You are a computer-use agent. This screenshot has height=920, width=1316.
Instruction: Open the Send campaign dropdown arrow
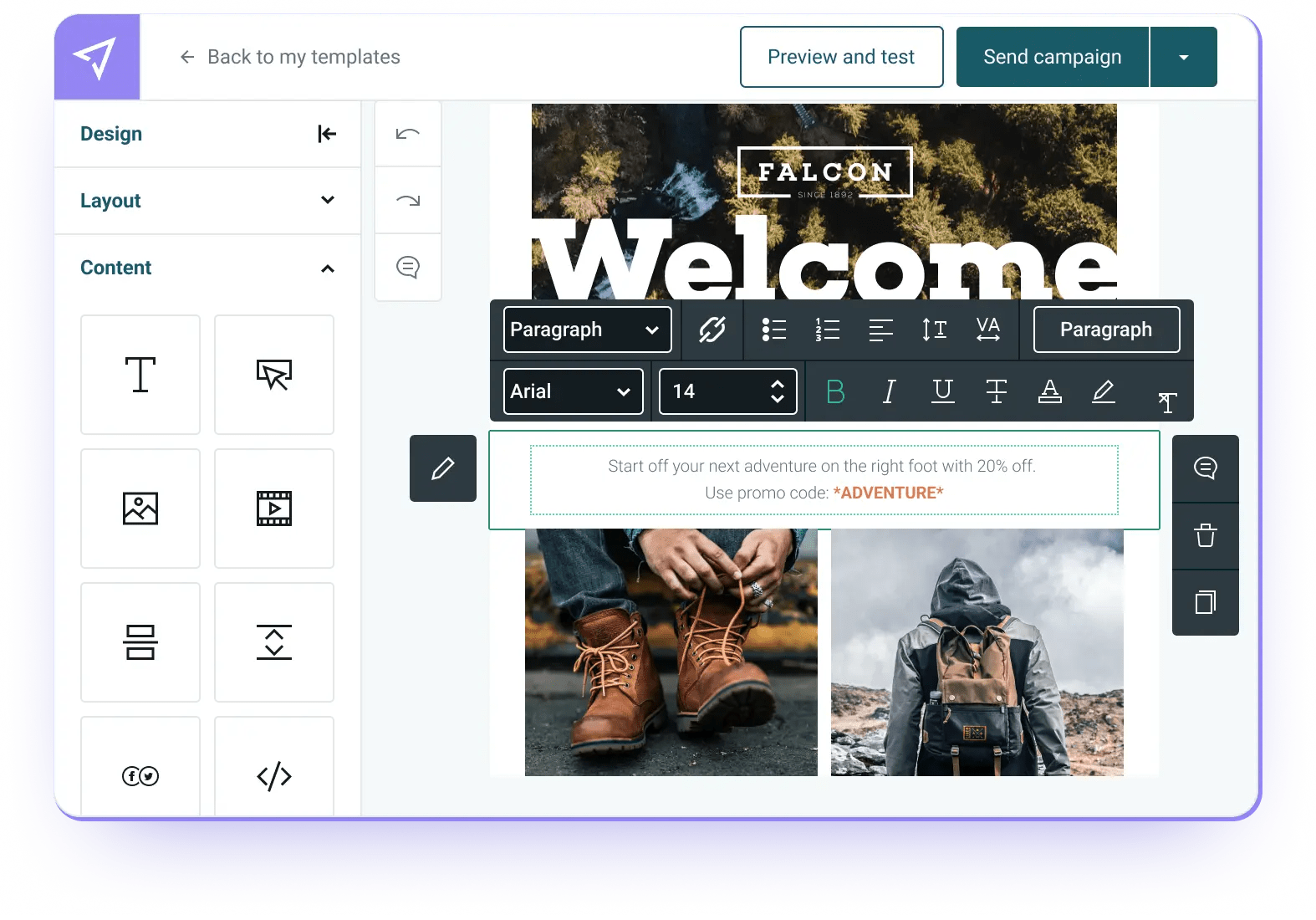click(1183, 57)
